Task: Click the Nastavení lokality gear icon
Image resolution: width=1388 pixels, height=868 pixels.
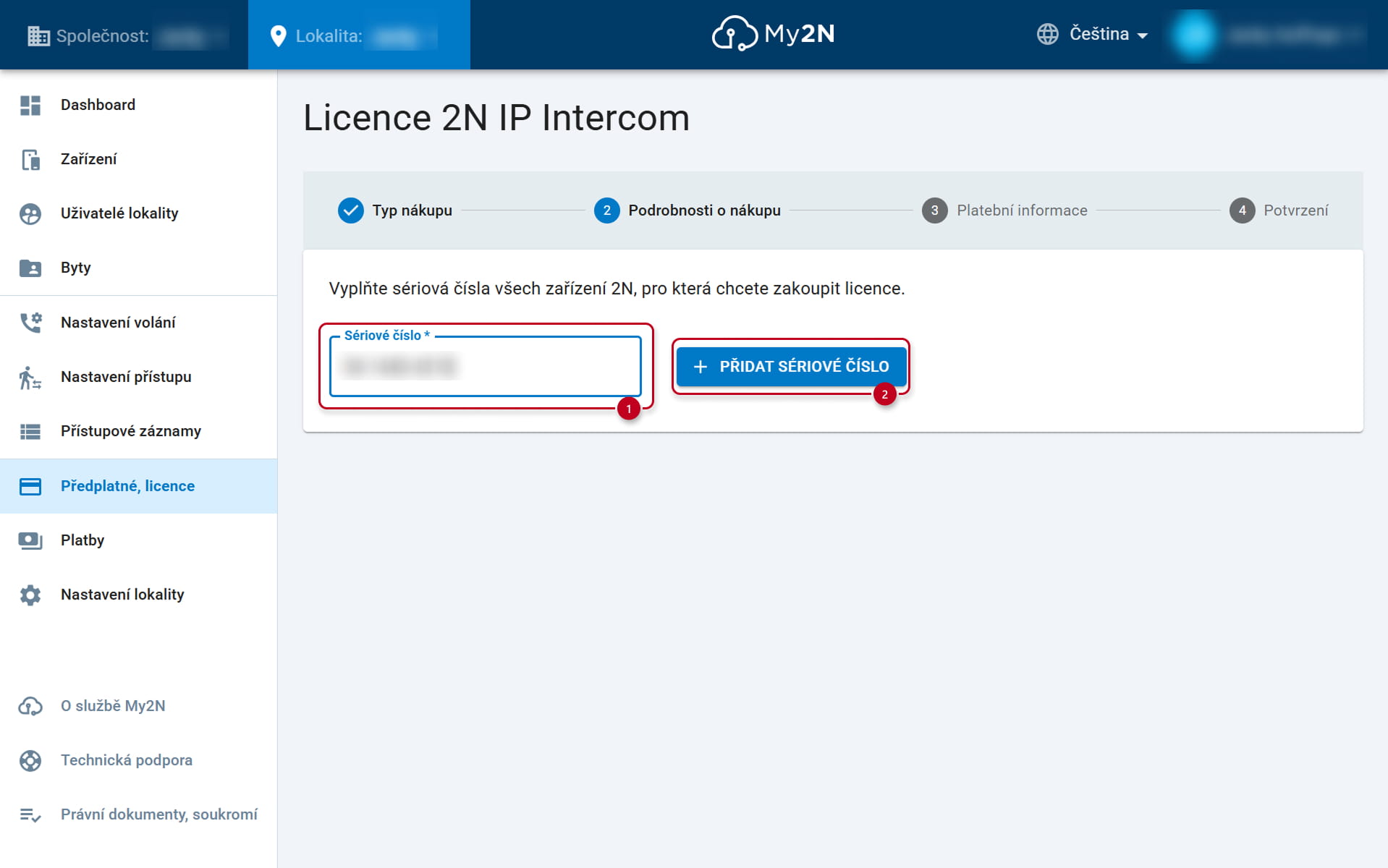Action: pos(30,595)
